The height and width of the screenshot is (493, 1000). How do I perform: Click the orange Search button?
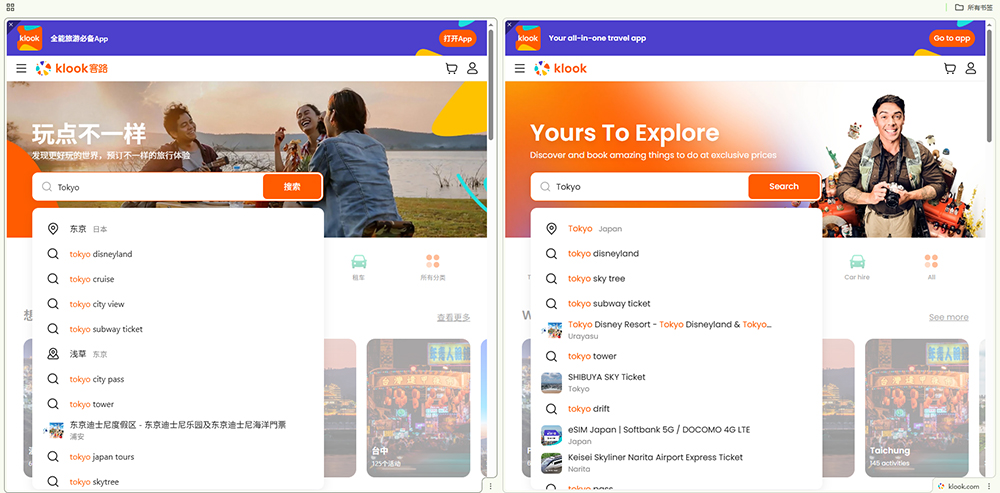[x=784, y=187]
